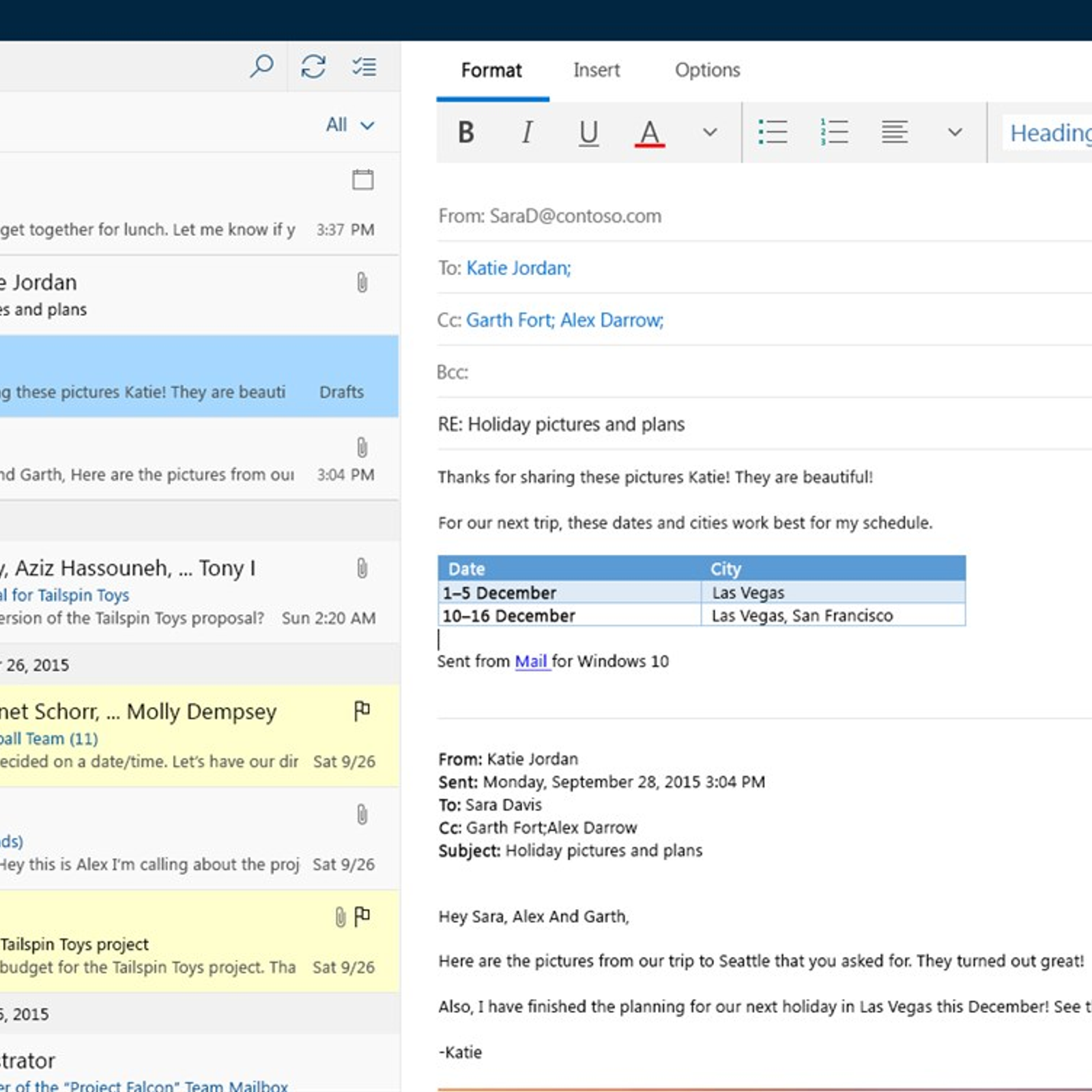Select Garth Fort in Cc field

pyautogui.click(x=510, y=320)
